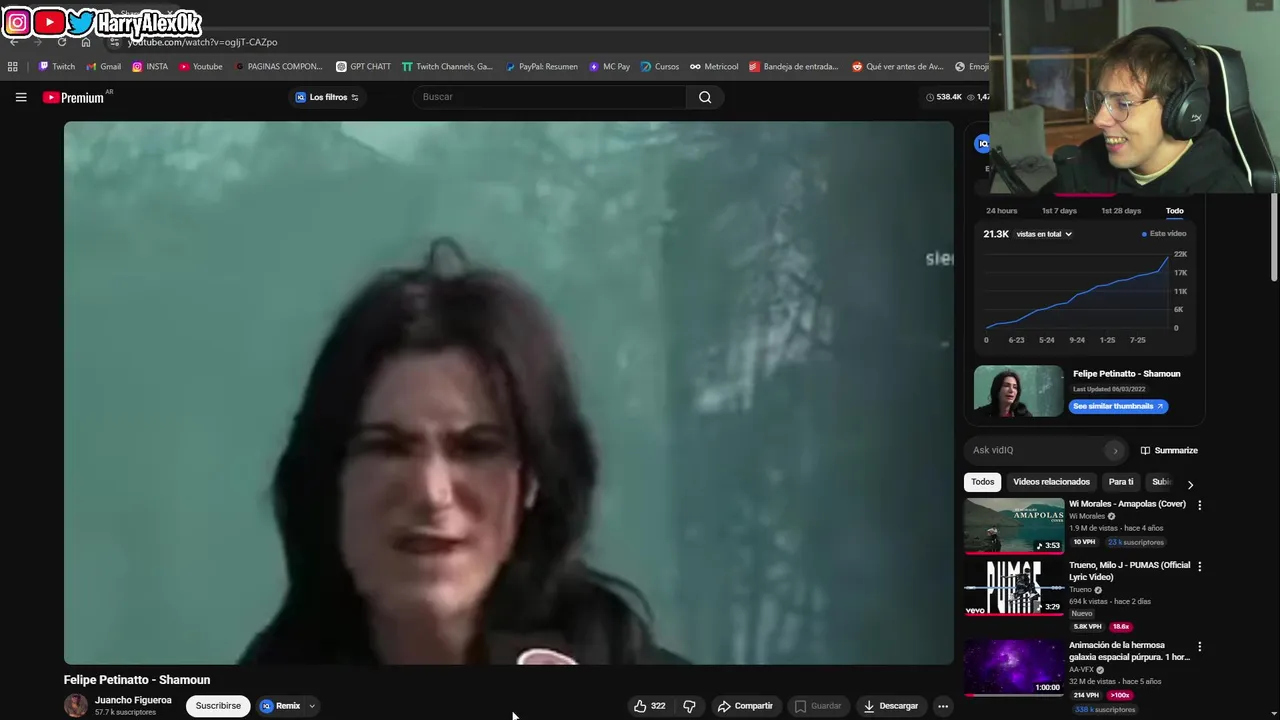Open the Wi Morales - Amapolas video thumbnail
Viewport: 1280px width, 720px height.
[x=1014, y=526]
